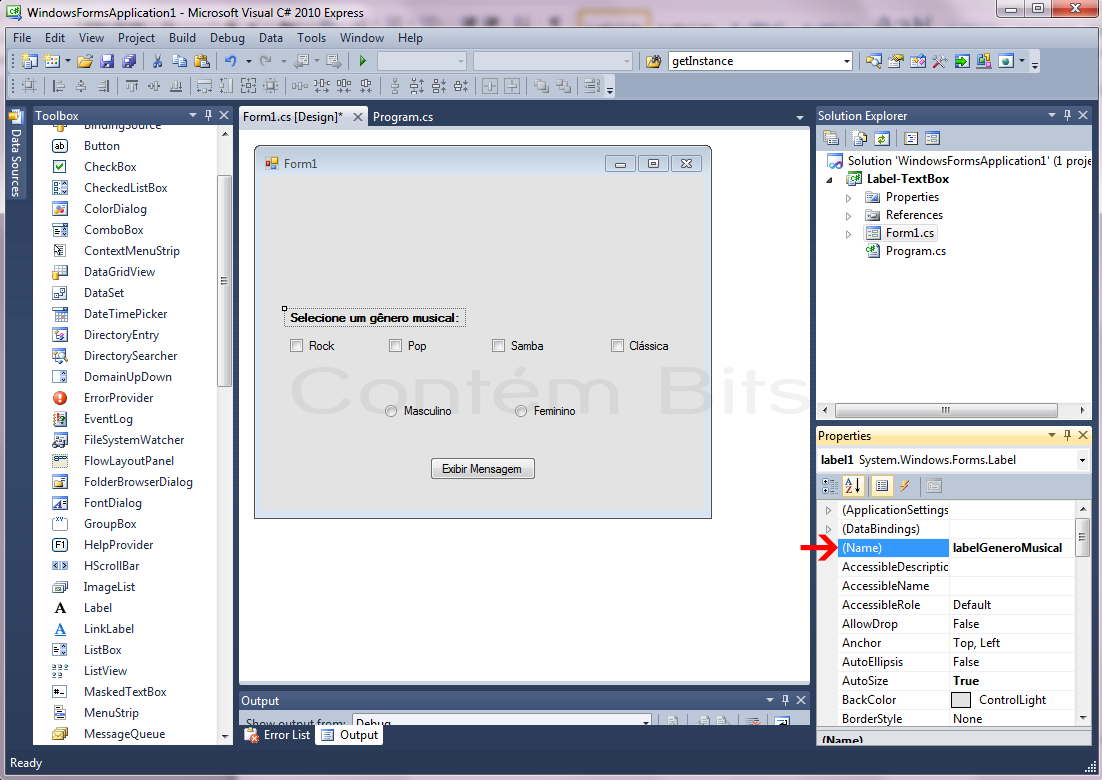Select the Feminino radio button
This screenshot has width=1102, height=780.
pos(521,411)
